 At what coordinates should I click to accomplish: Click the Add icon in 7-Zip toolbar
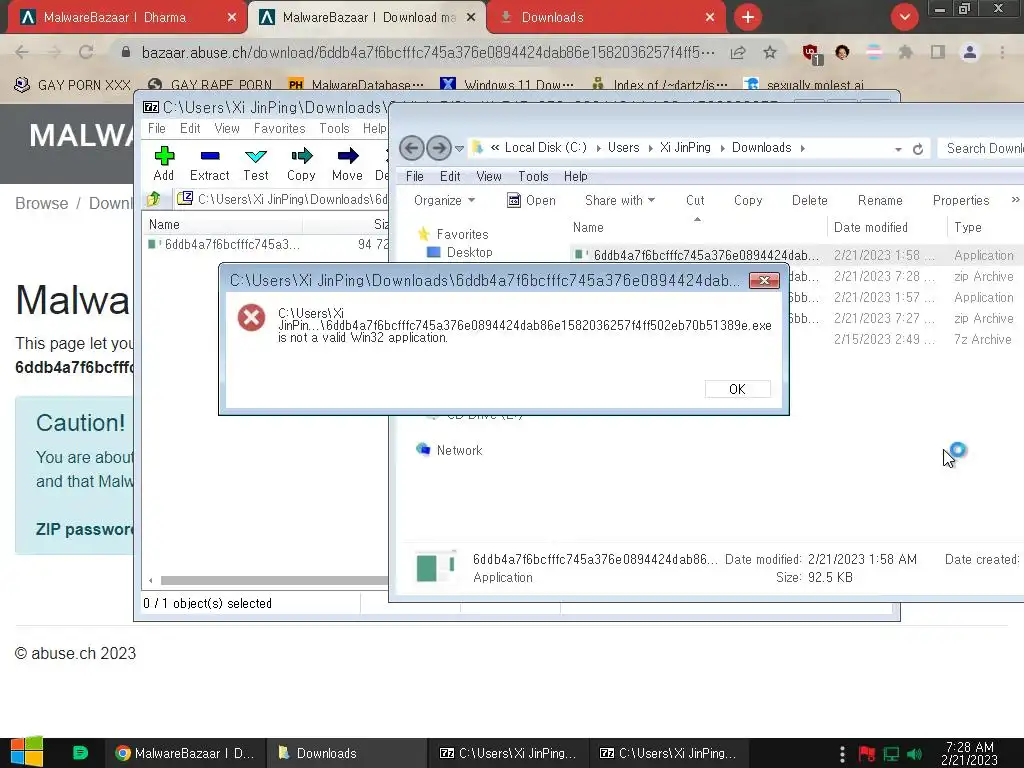point(163,163)
